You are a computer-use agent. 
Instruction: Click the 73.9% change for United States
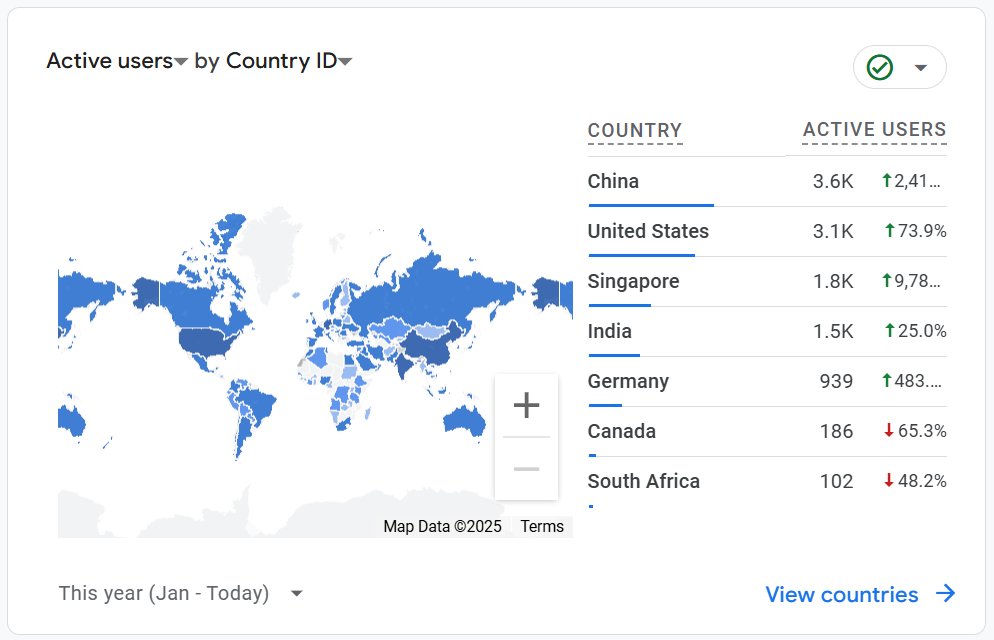[x=915, y=231]
